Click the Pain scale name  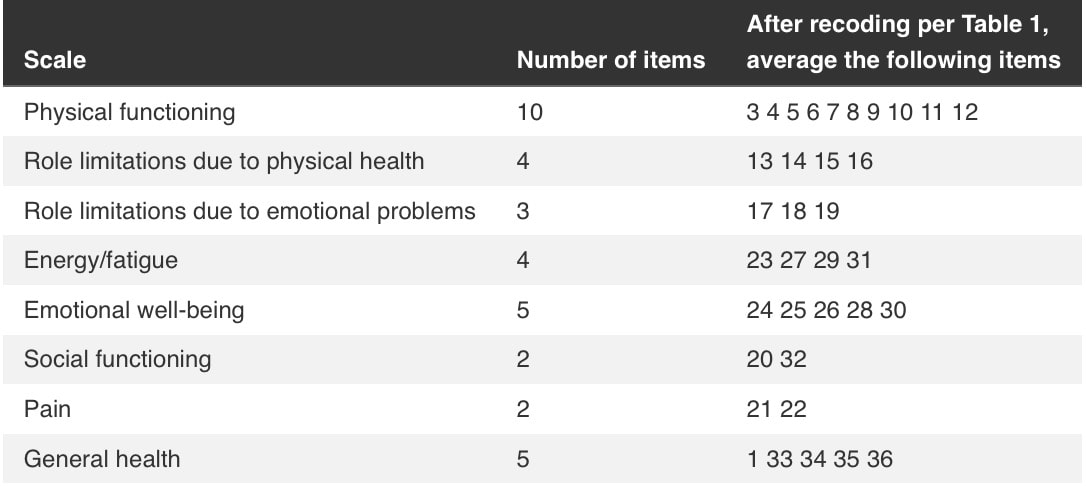(47, 408)
